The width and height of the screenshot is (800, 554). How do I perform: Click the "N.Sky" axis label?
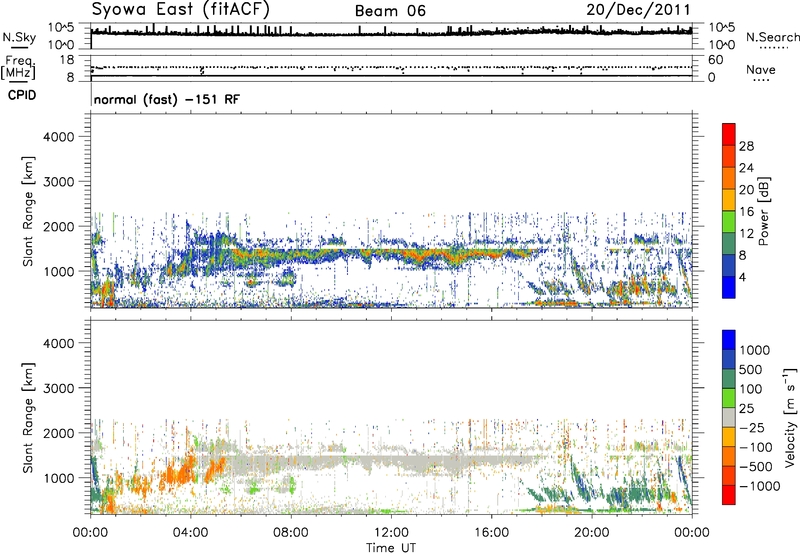pos(19,37)
